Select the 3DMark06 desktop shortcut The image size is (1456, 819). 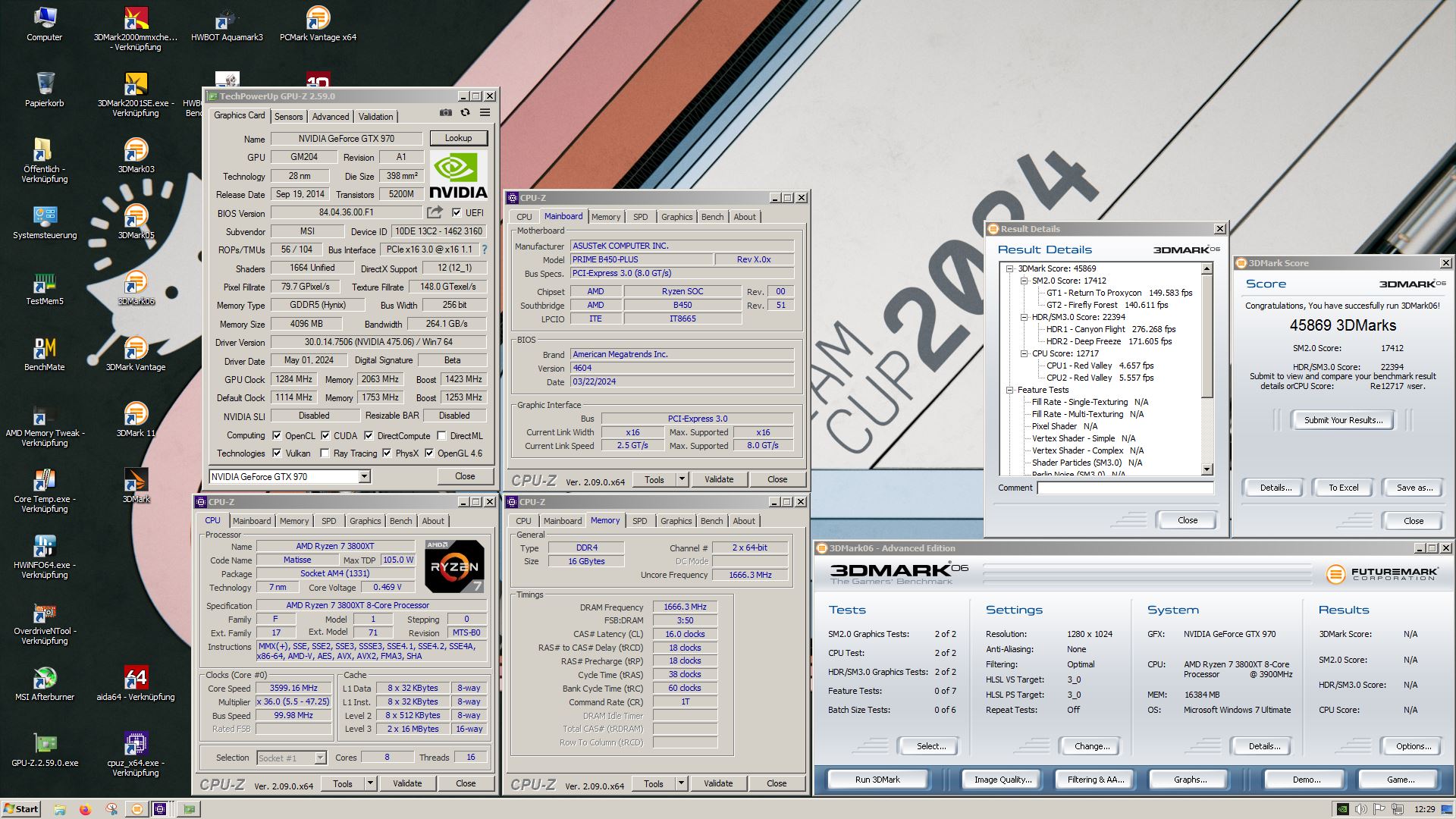[x=136, y=287]
